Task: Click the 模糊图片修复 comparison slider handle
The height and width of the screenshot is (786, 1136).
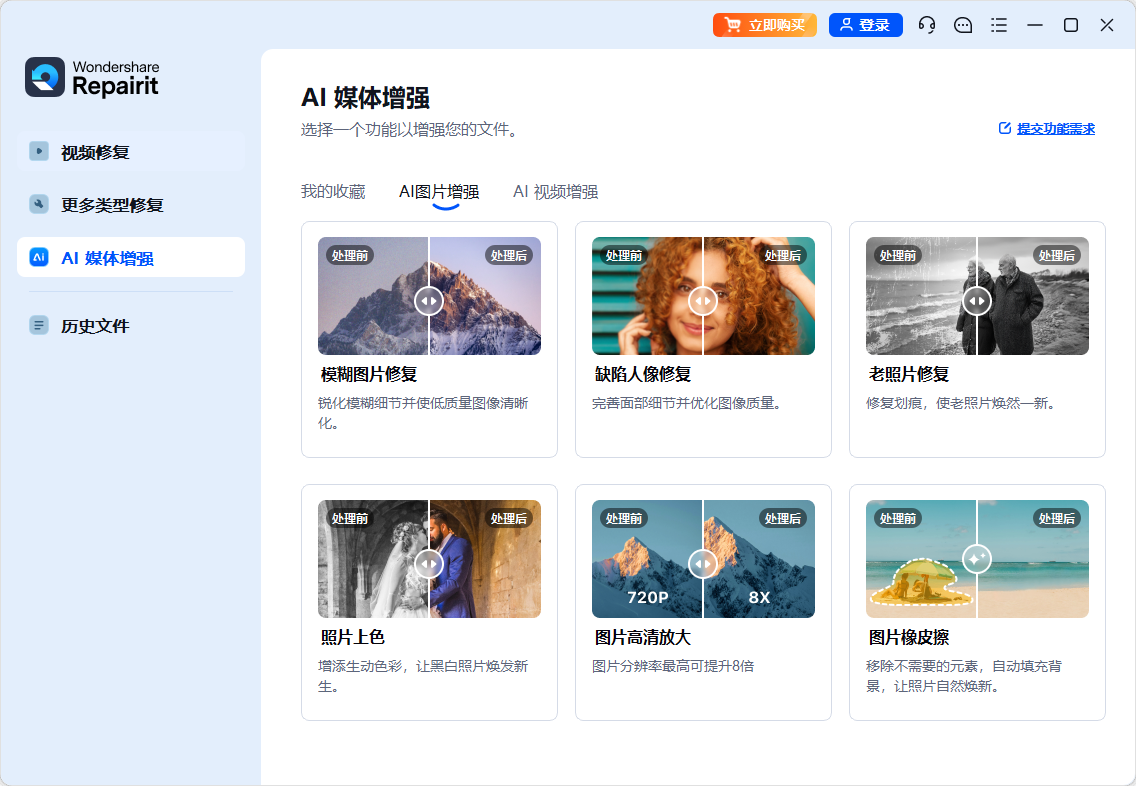Action: click(x=429, y=300)
